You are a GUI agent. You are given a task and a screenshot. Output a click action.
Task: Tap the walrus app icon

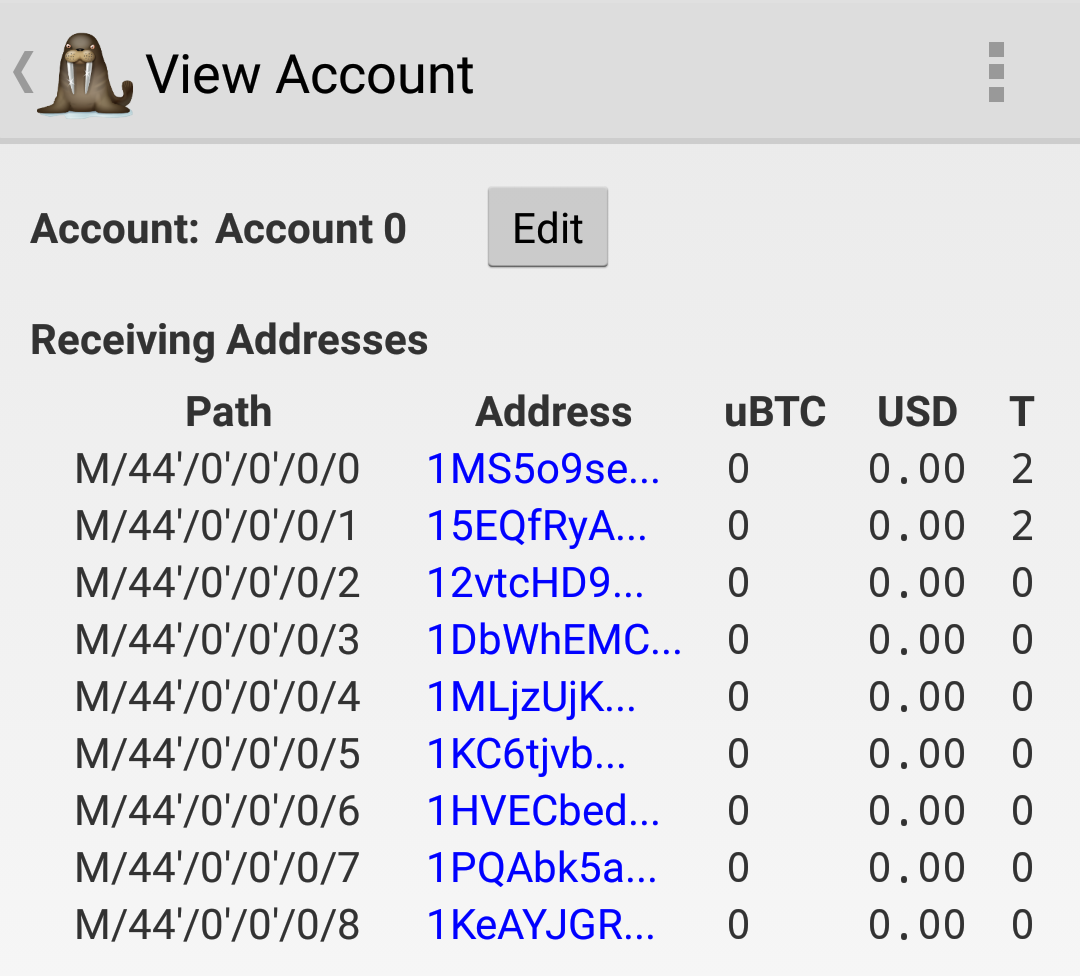point(85,74)
